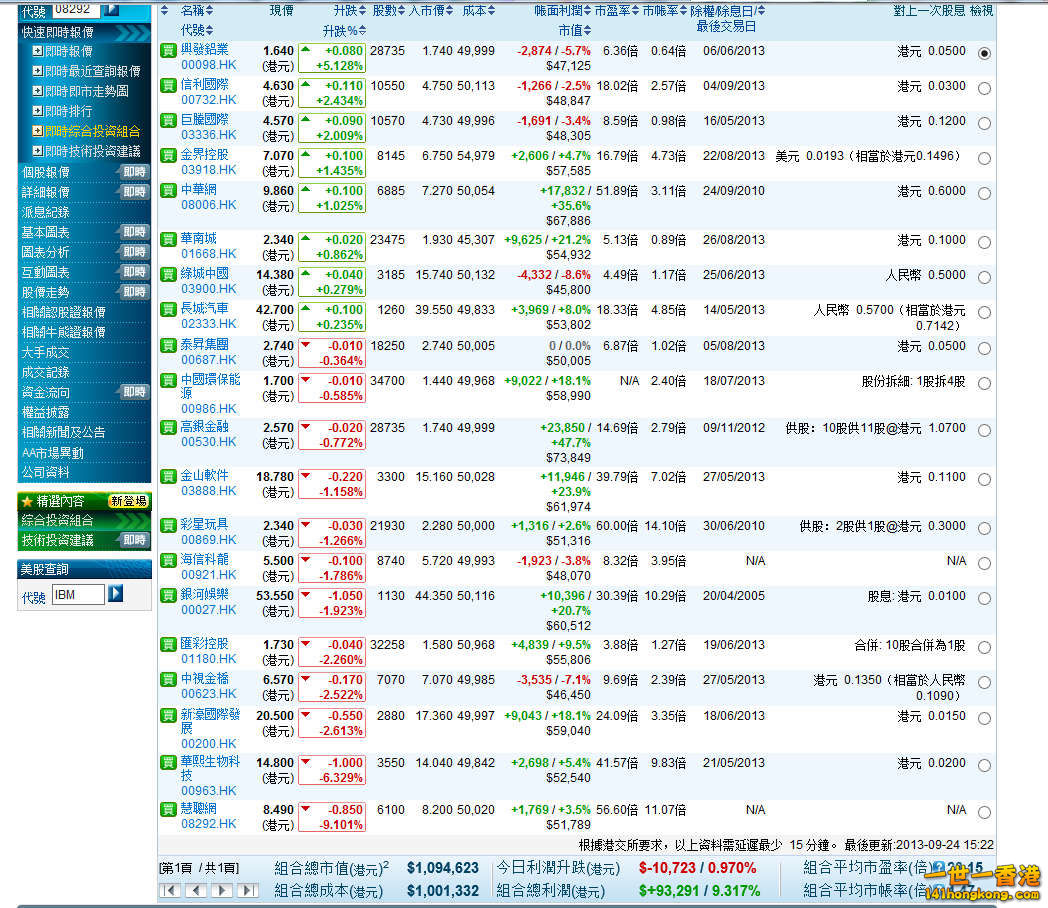The width and height of the screenshot is (1048, 908).
Task: Click the green buy icon for 巨騰國際
Action: pos(168,120)
